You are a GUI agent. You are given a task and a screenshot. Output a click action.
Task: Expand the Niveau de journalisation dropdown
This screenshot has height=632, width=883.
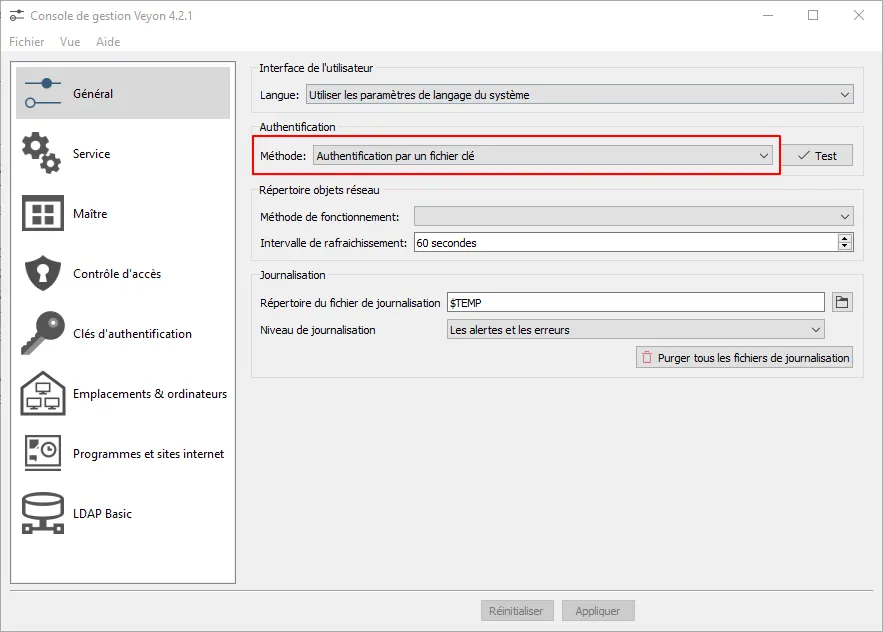635,330
